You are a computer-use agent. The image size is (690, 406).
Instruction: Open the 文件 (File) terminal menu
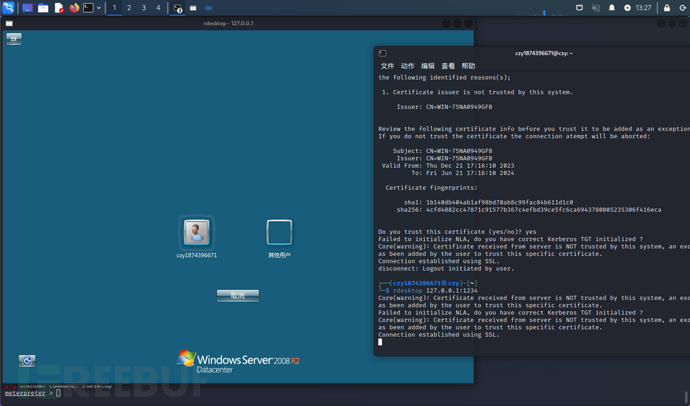pos(387,66)
